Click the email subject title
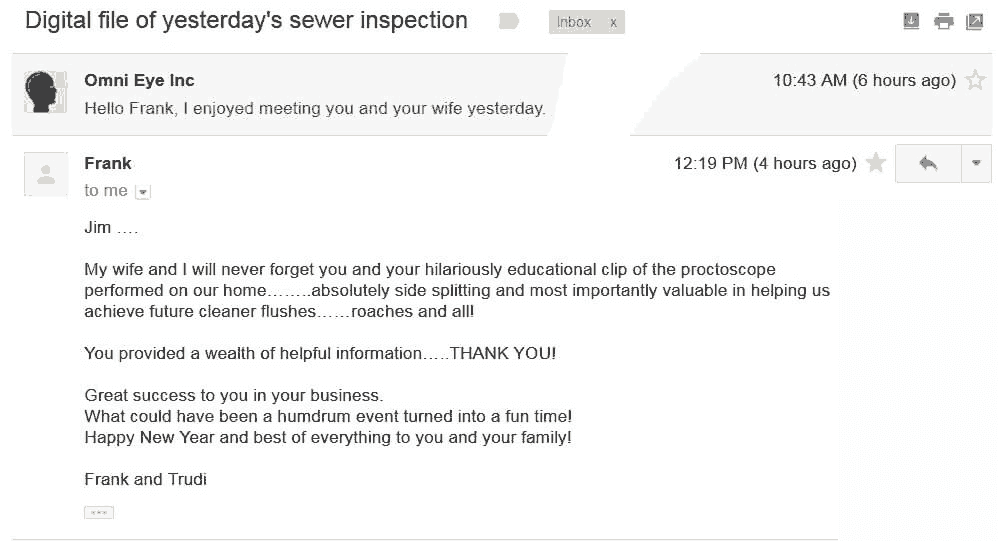 click(246, 21)
